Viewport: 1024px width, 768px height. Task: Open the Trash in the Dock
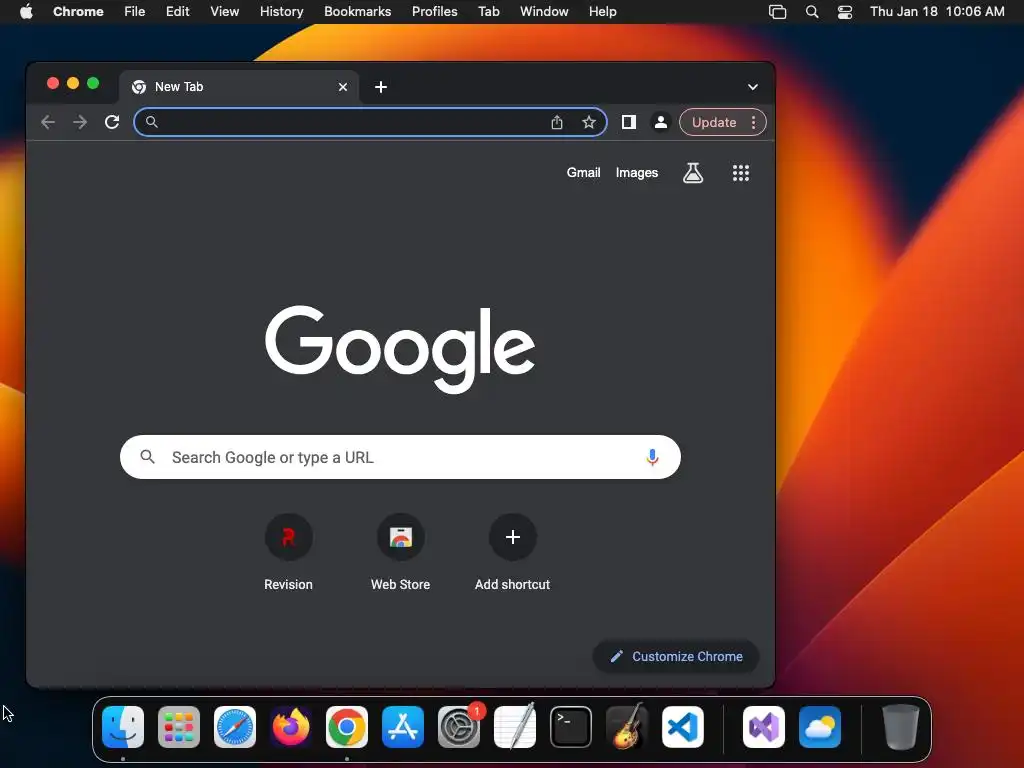coord(901,727)
